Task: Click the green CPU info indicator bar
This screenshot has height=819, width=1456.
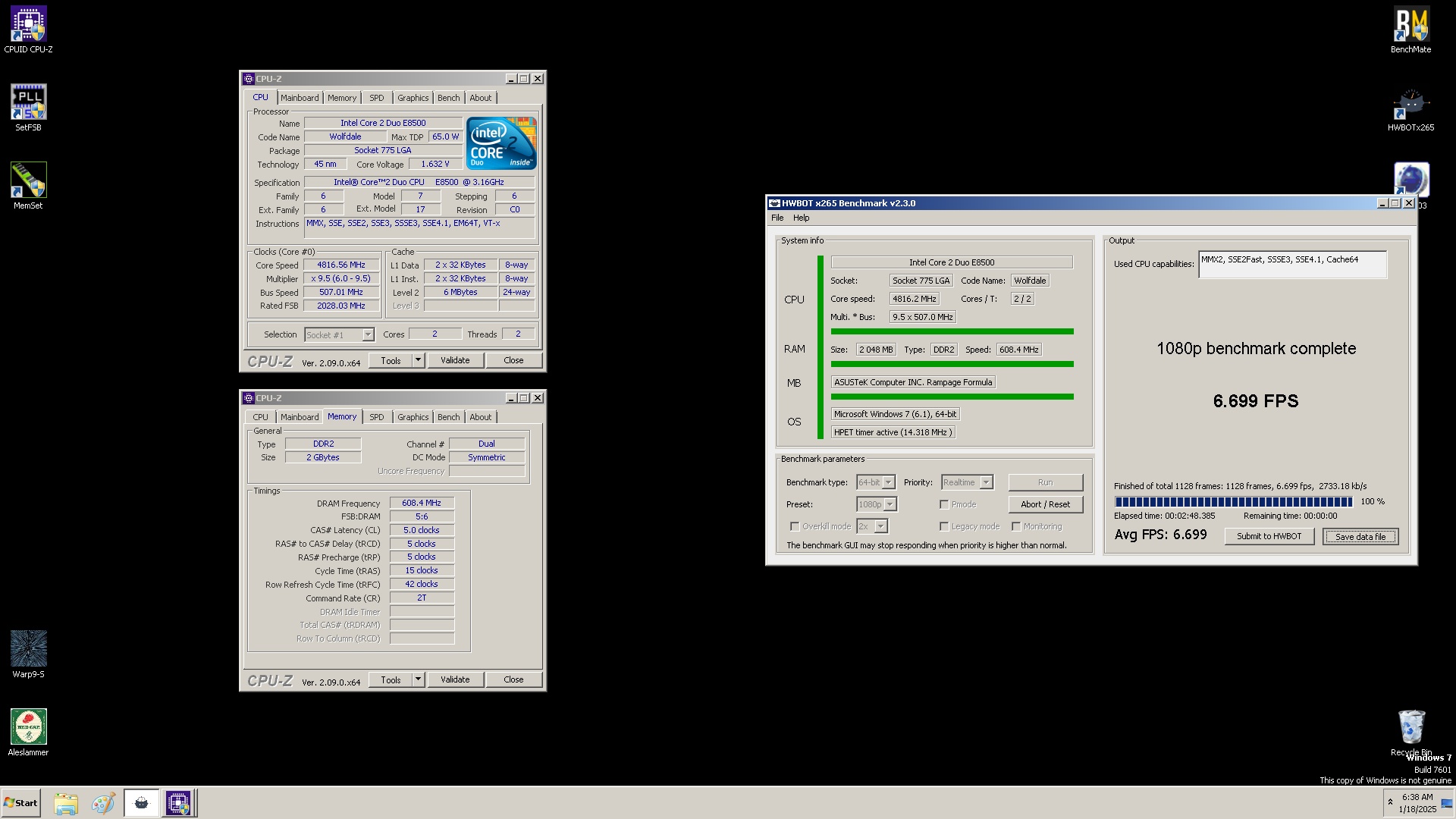Action: click(x=952, y=331)
